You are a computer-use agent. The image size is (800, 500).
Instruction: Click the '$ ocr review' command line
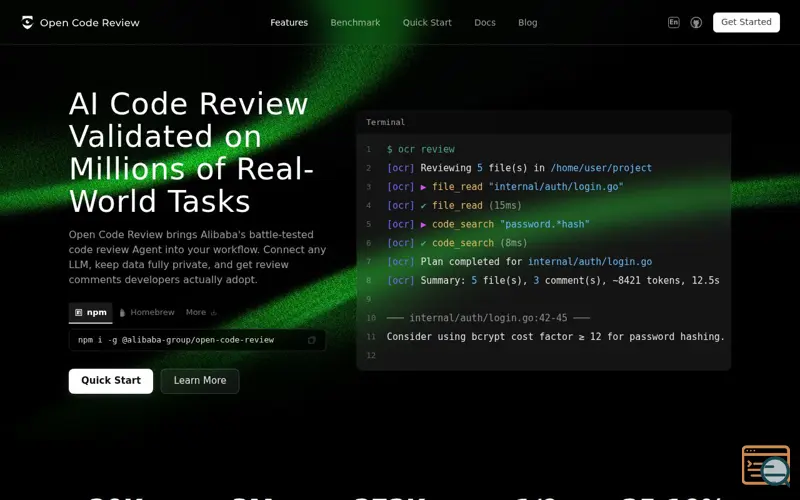point(420,149)
